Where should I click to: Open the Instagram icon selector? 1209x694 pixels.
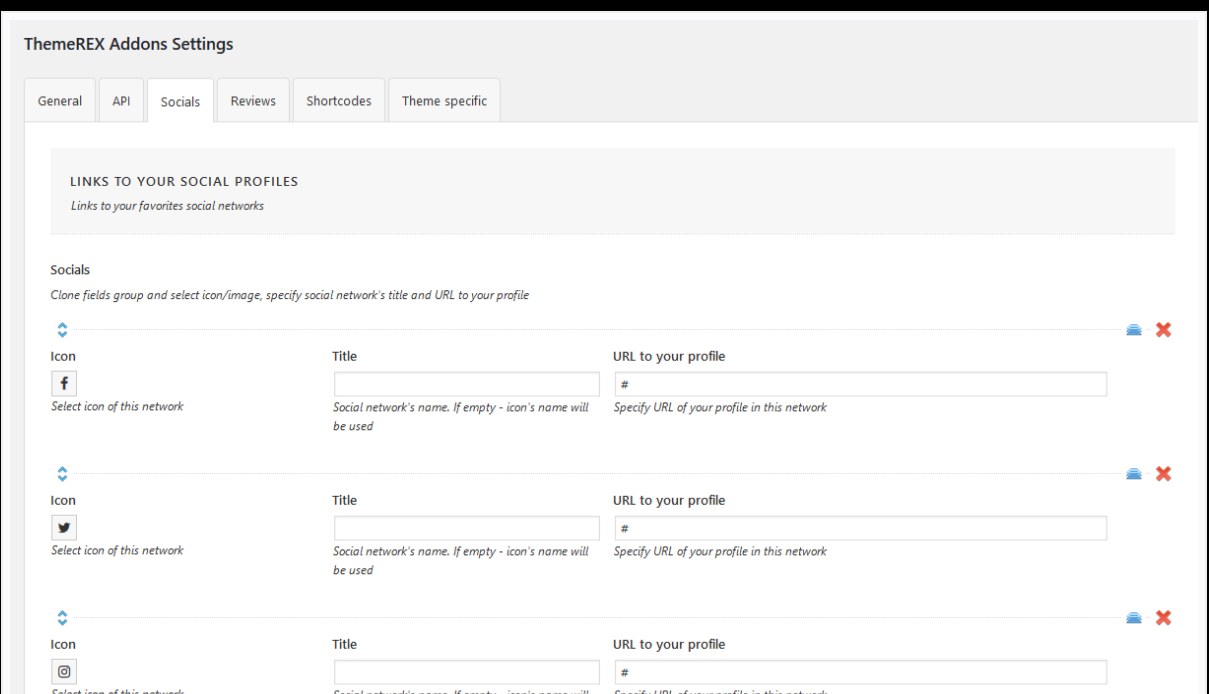point(64,672)
